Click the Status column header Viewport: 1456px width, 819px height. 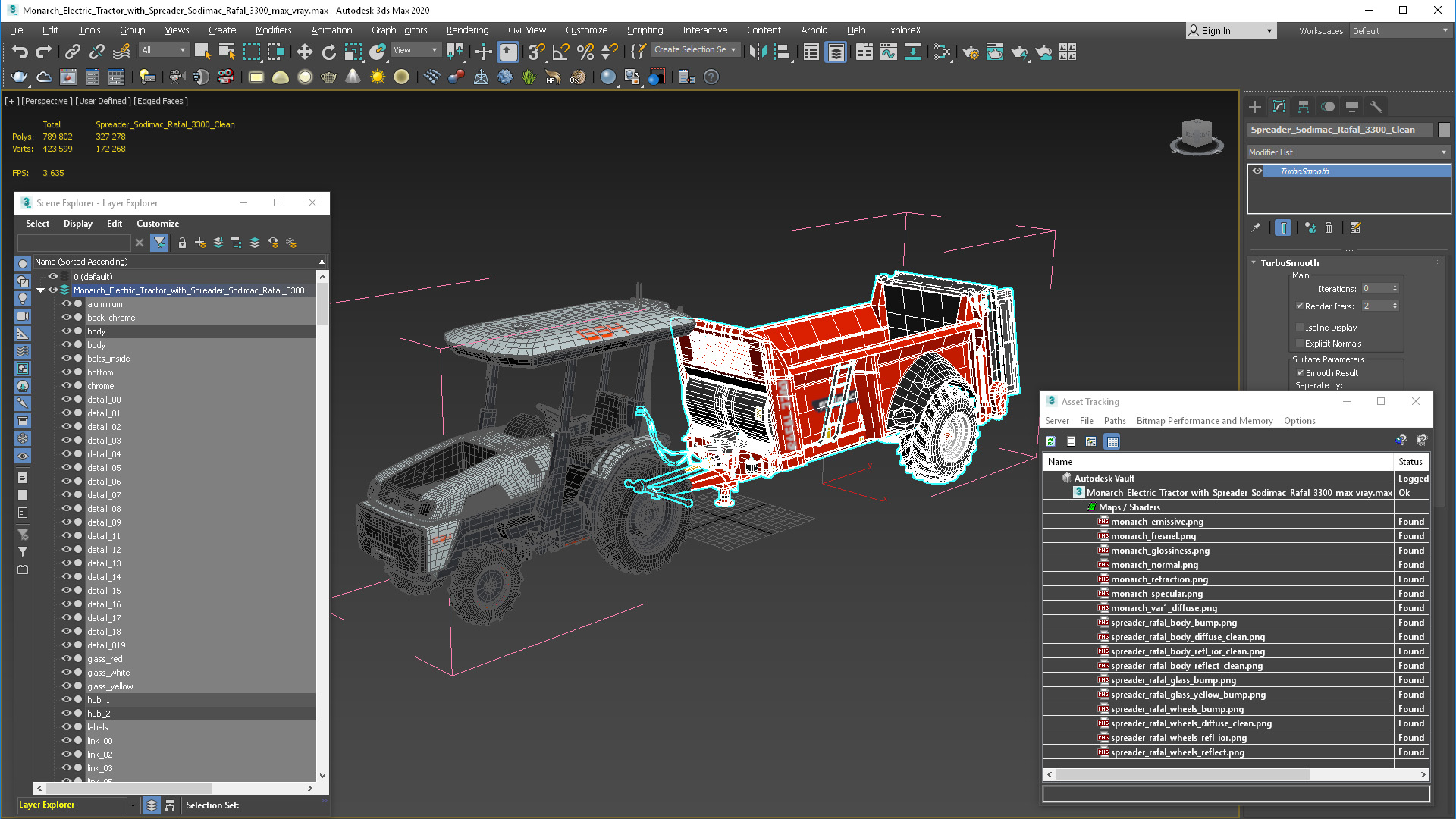pyautogui.click(x=1410, y=462)
